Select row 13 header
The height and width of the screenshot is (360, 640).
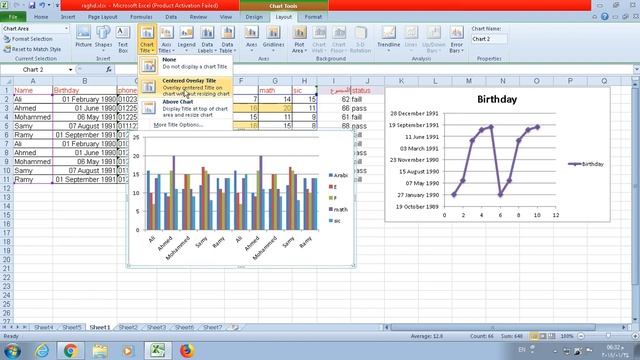[x=7, y=197]
